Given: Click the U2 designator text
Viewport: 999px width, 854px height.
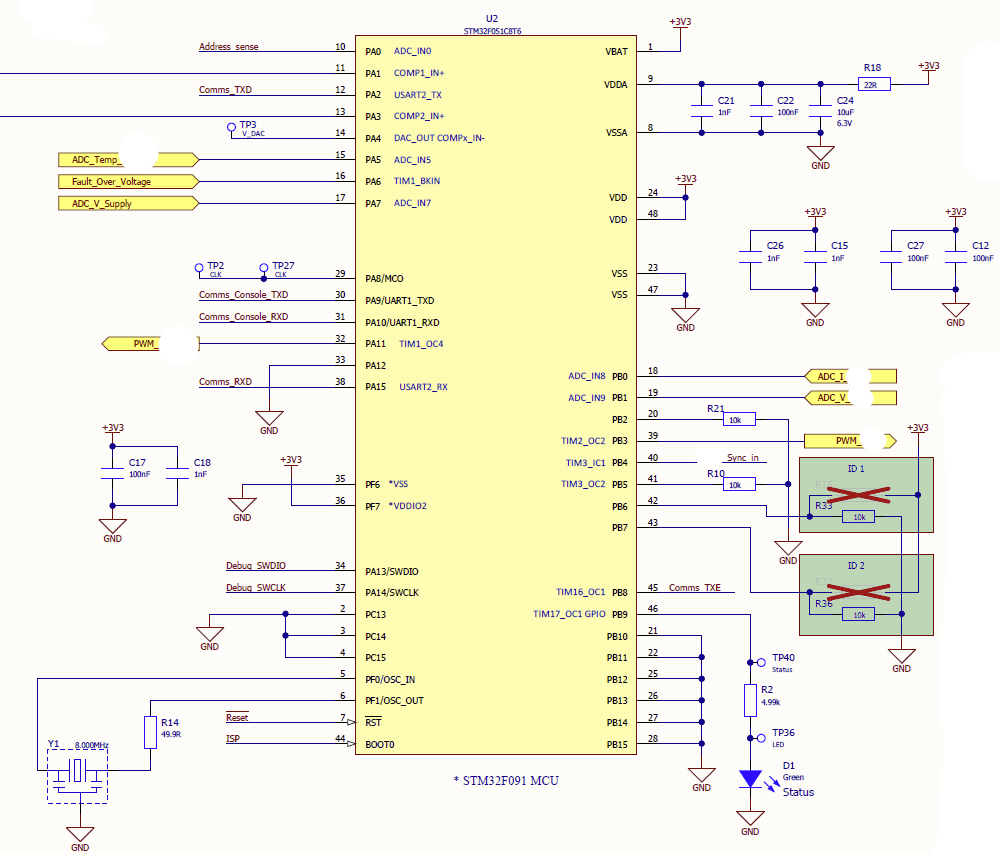Looking at the screenshot, I should 492,19.
